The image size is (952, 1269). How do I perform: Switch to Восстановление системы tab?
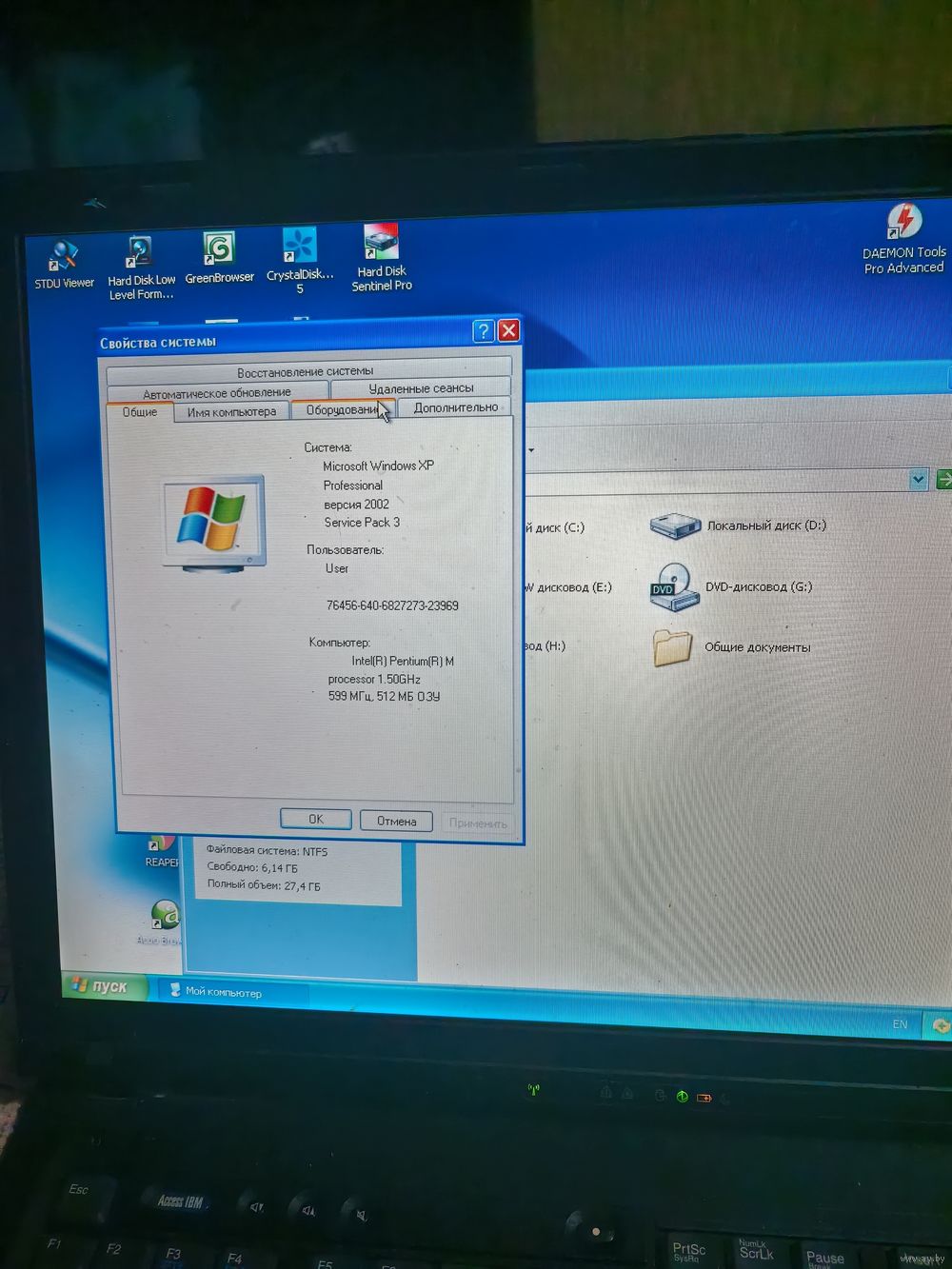(305, 371)
